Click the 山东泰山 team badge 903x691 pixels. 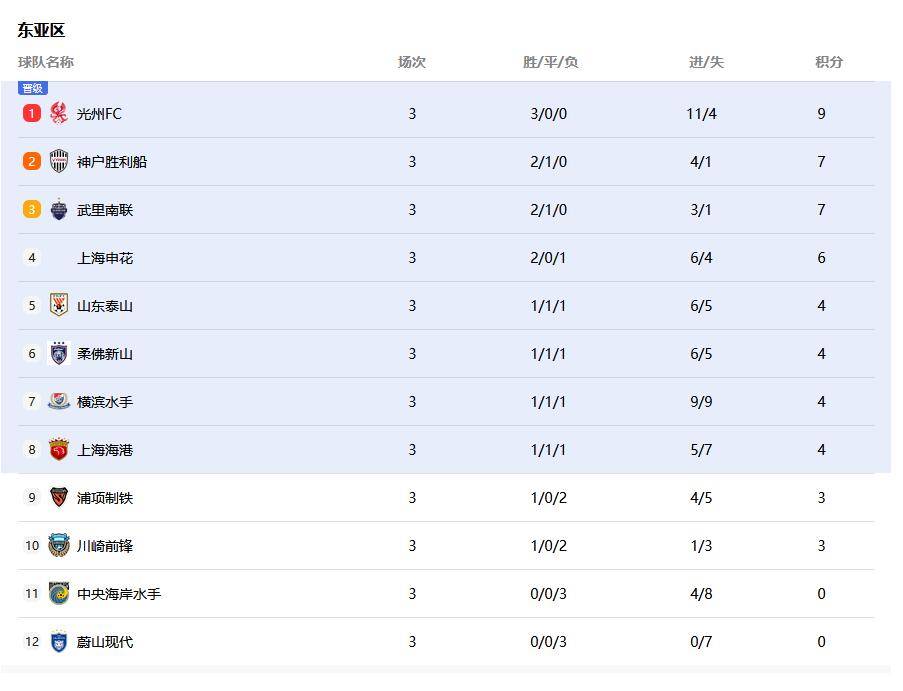pos(59,305)
